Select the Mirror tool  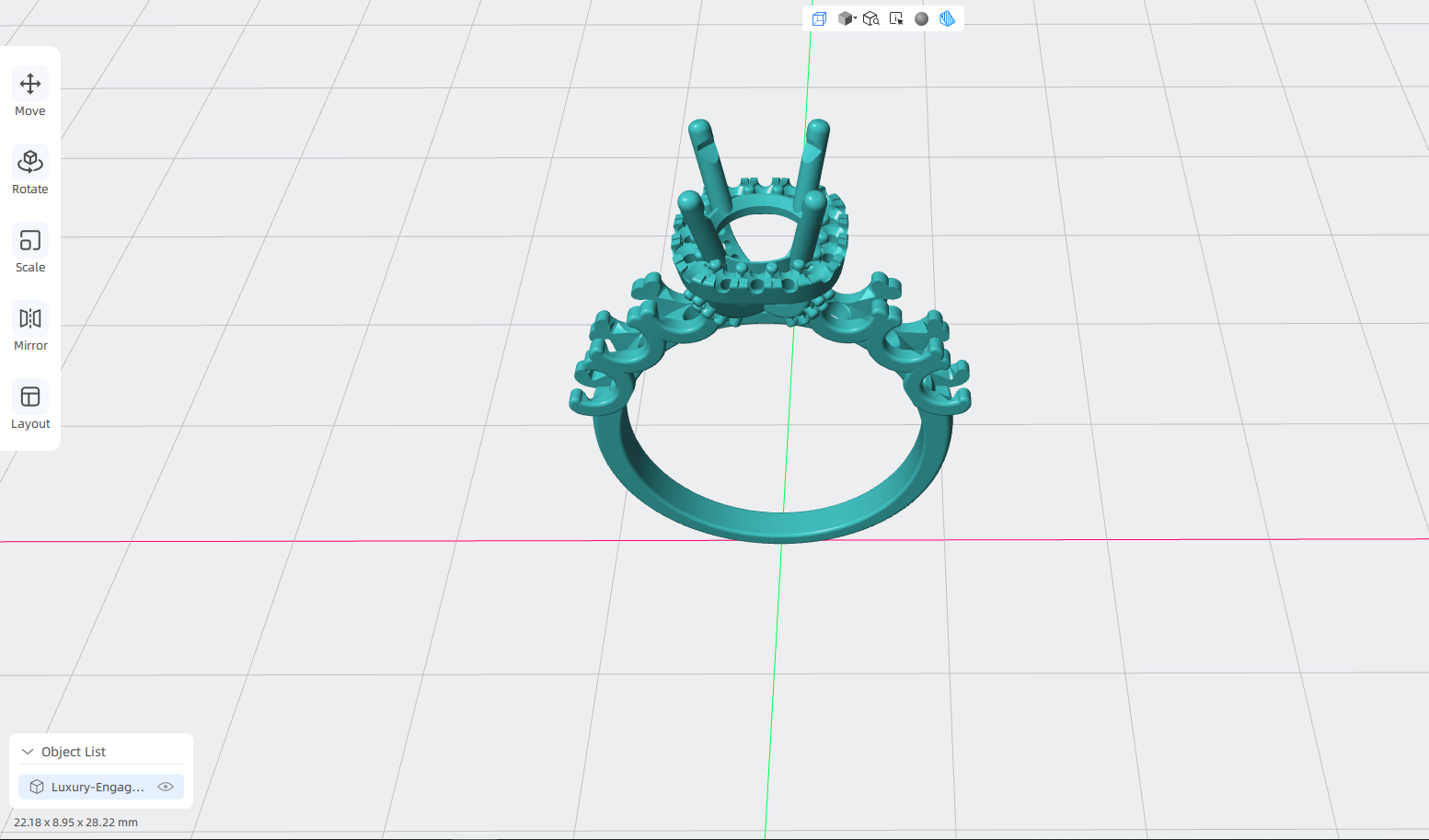click(x=30, y=328)
